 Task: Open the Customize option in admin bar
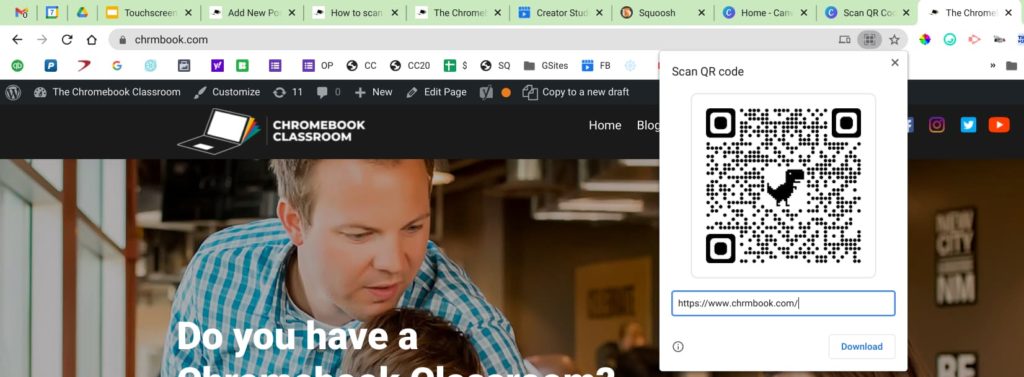[227, 92]
